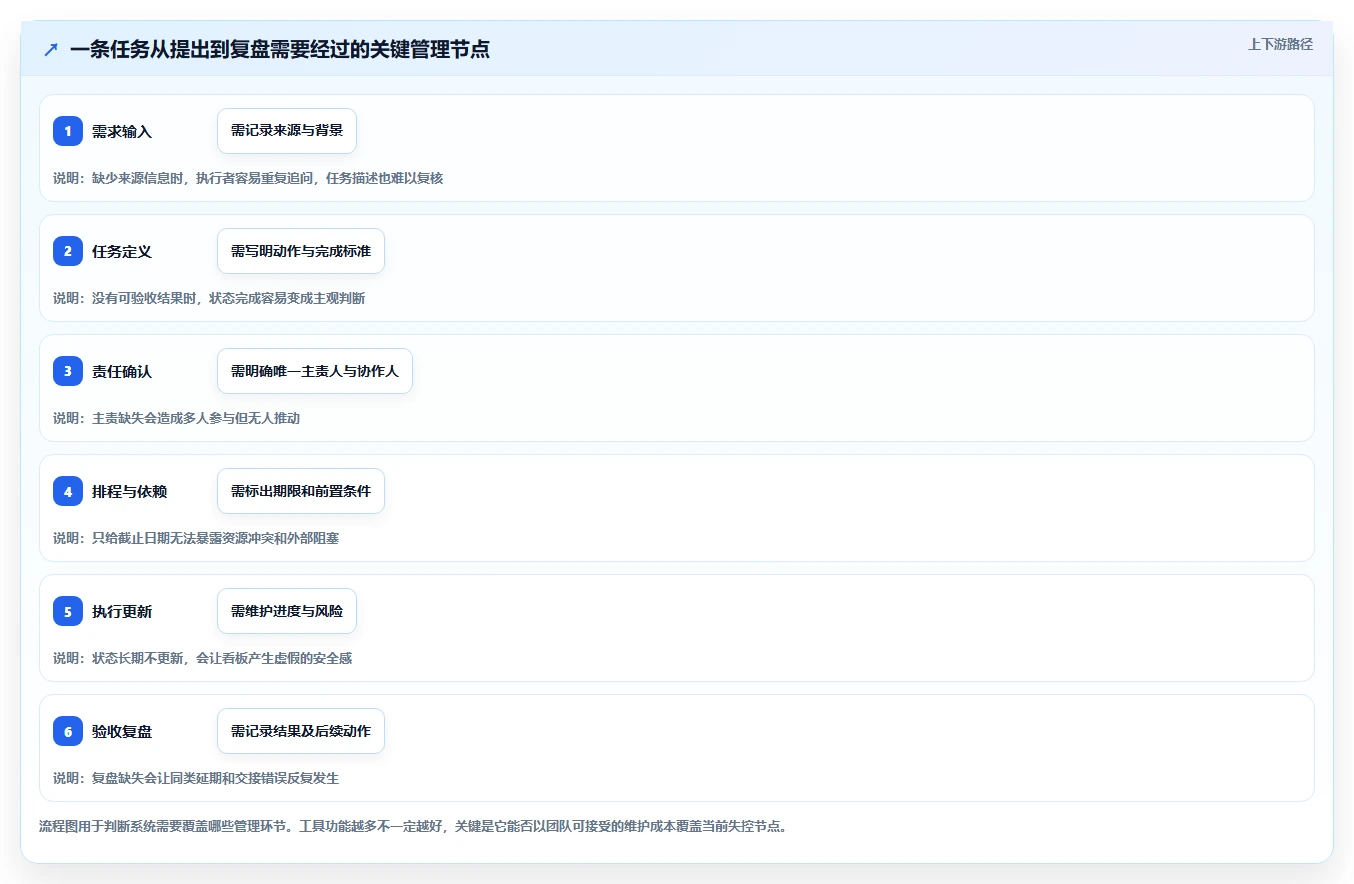Click the note about 状态长期不更新
This screenshot has width=1354, height=884.
202,658
